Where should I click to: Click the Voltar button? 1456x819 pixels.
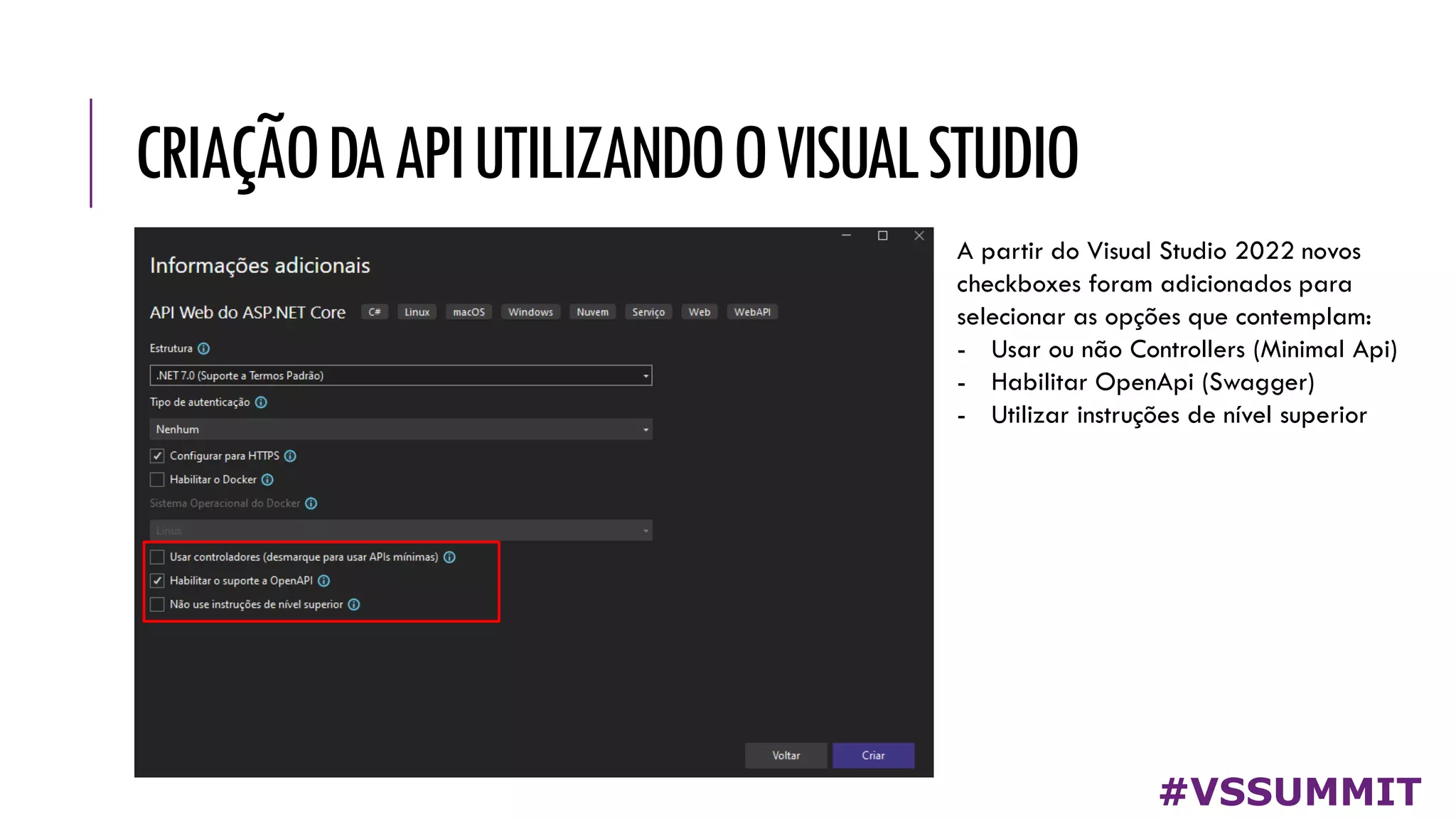pos(786,756)
